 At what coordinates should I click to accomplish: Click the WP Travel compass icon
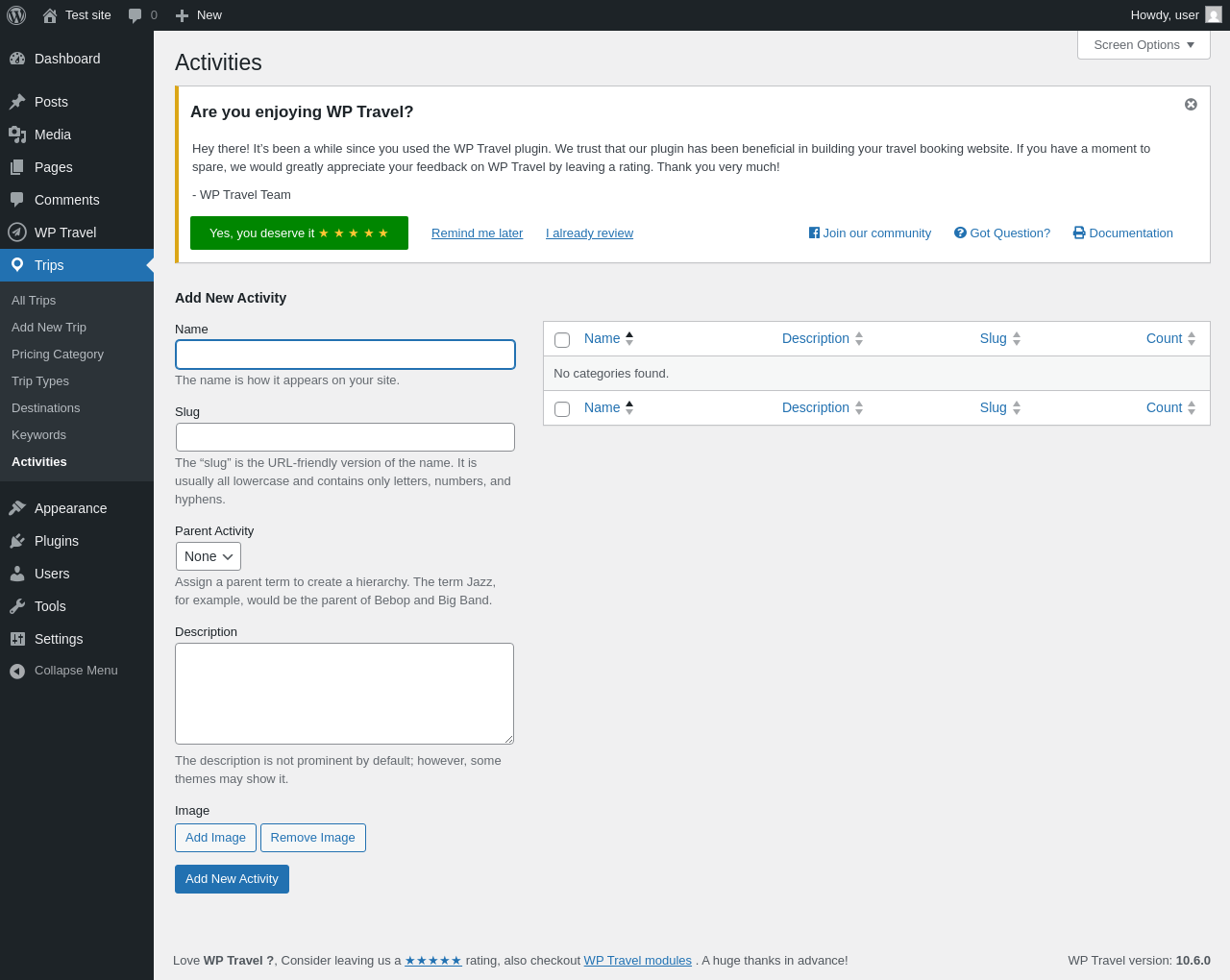(x=17, y=233)
